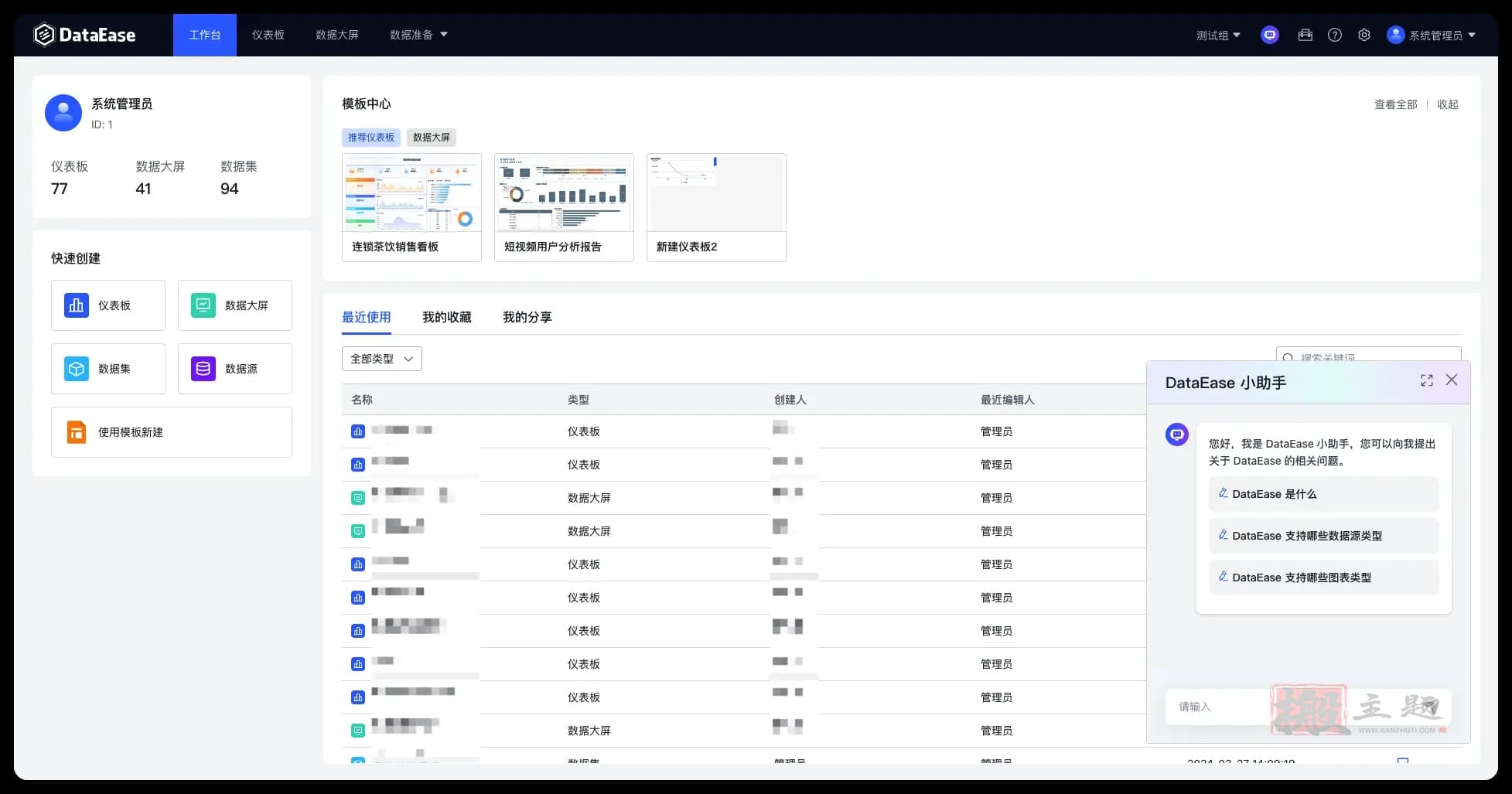Ask 'DataEase 支持哪些数据源类型' suggestion
This screenshot has height=794, width=1512.
1323,536
